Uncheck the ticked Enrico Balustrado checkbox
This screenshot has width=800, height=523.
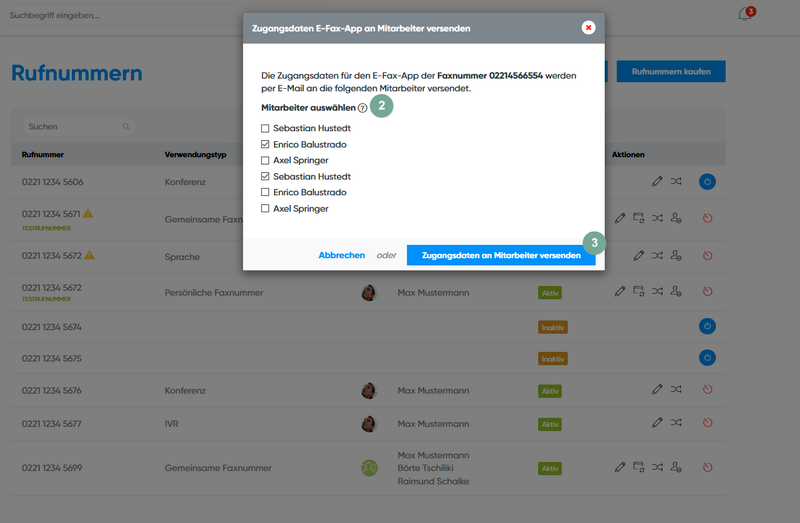pyautogui.click(x=265, y=144)
